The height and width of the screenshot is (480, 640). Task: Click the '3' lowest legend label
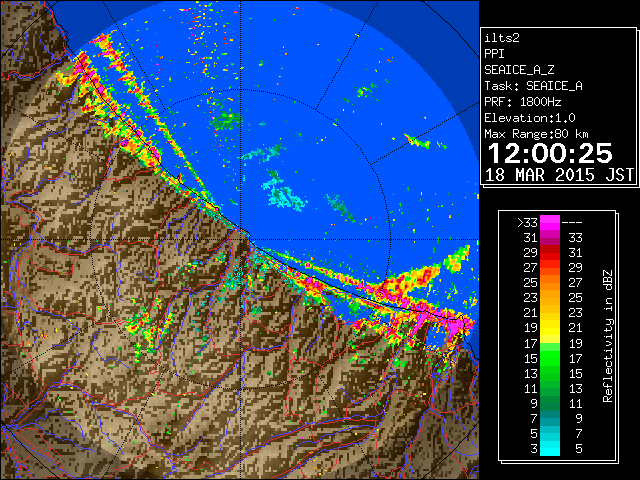click(534, 449)
